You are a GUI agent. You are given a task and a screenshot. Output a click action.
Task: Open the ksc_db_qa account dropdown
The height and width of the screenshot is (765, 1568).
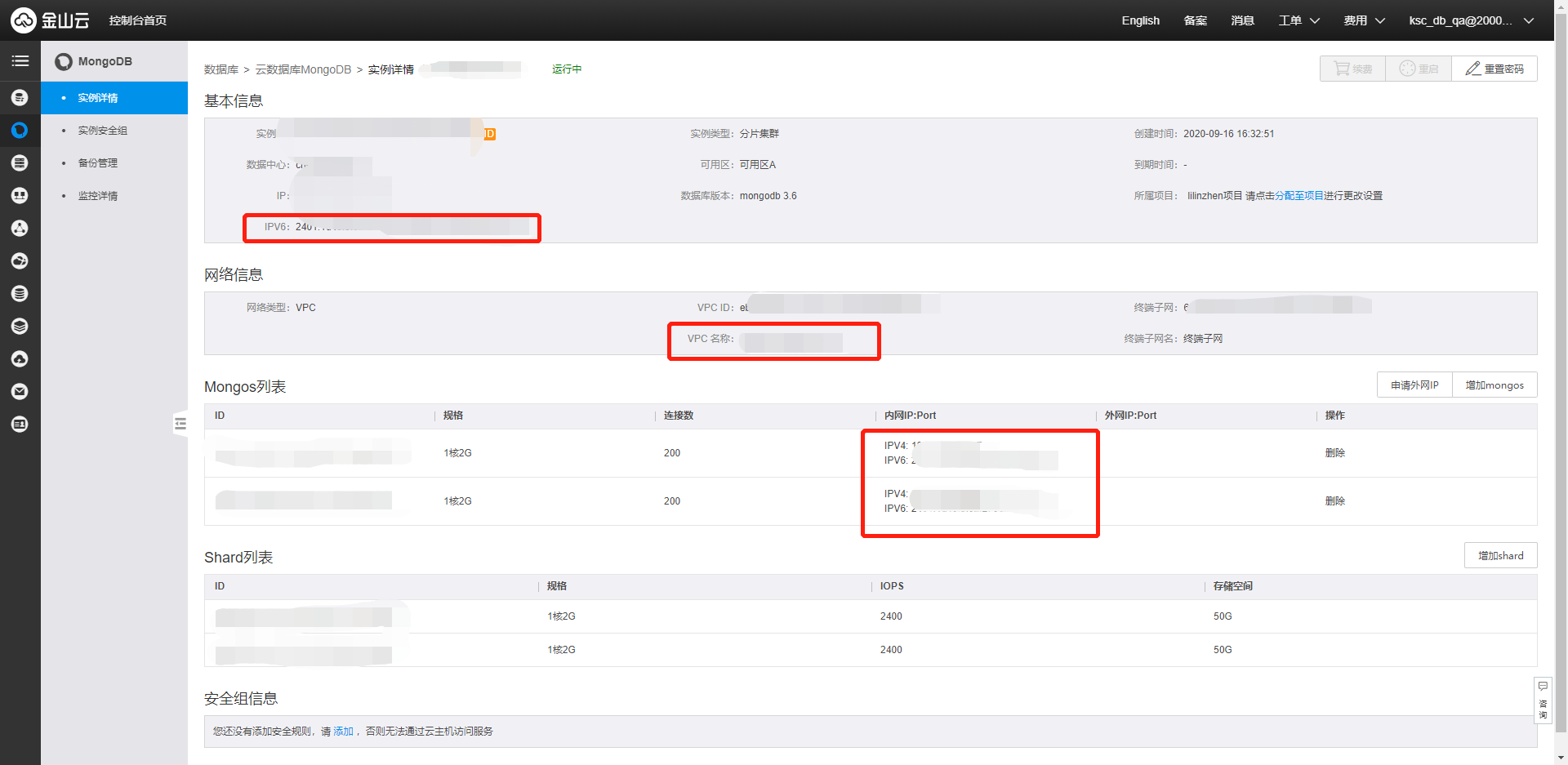(1471, 20)
